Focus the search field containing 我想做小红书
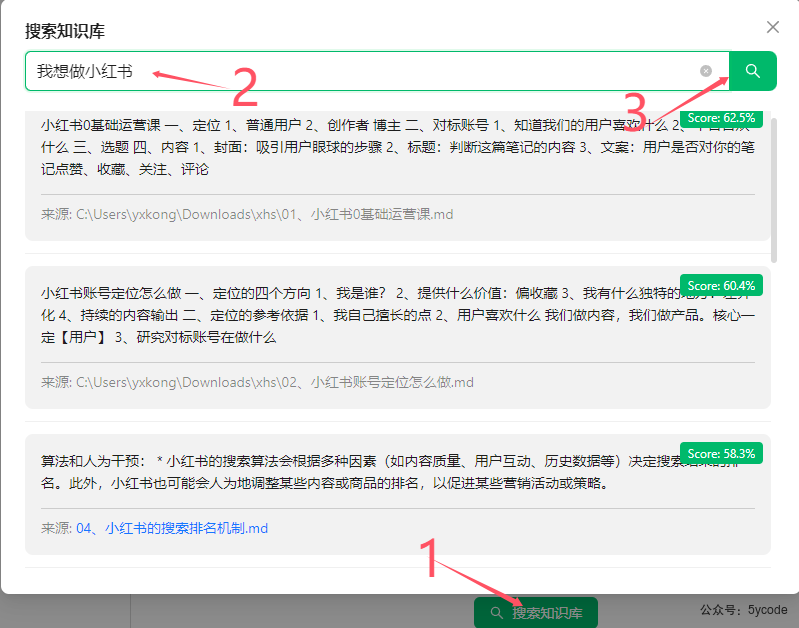 [377, 71]
